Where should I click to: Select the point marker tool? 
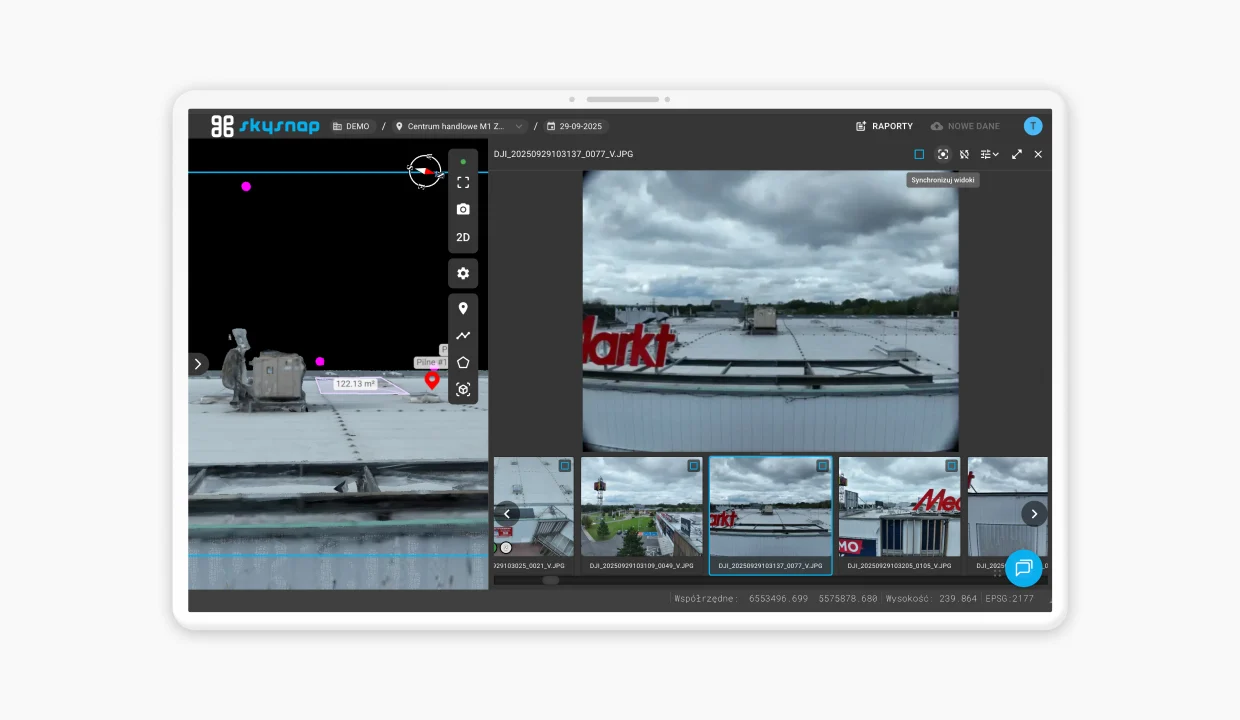pos(463,308)
